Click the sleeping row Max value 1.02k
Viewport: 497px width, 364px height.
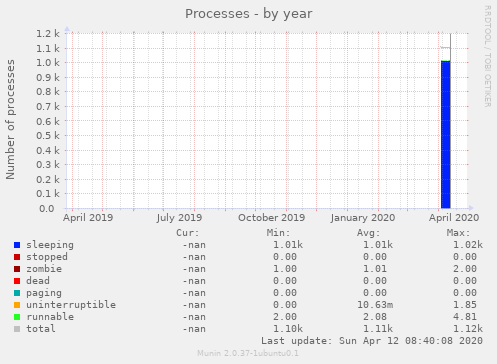468,245
